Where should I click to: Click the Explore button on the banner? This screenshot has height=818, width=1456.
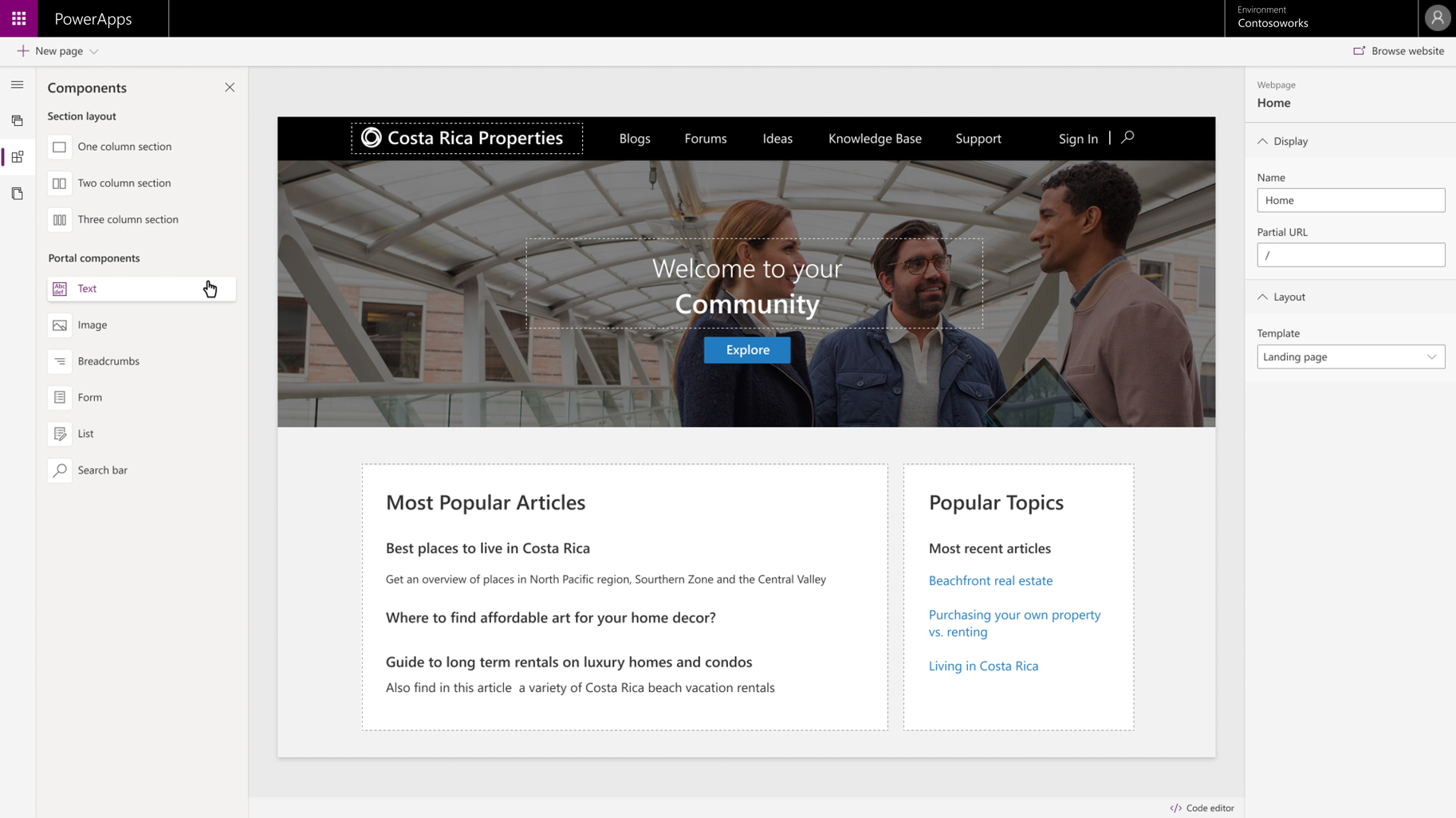[x=746, y=349]
